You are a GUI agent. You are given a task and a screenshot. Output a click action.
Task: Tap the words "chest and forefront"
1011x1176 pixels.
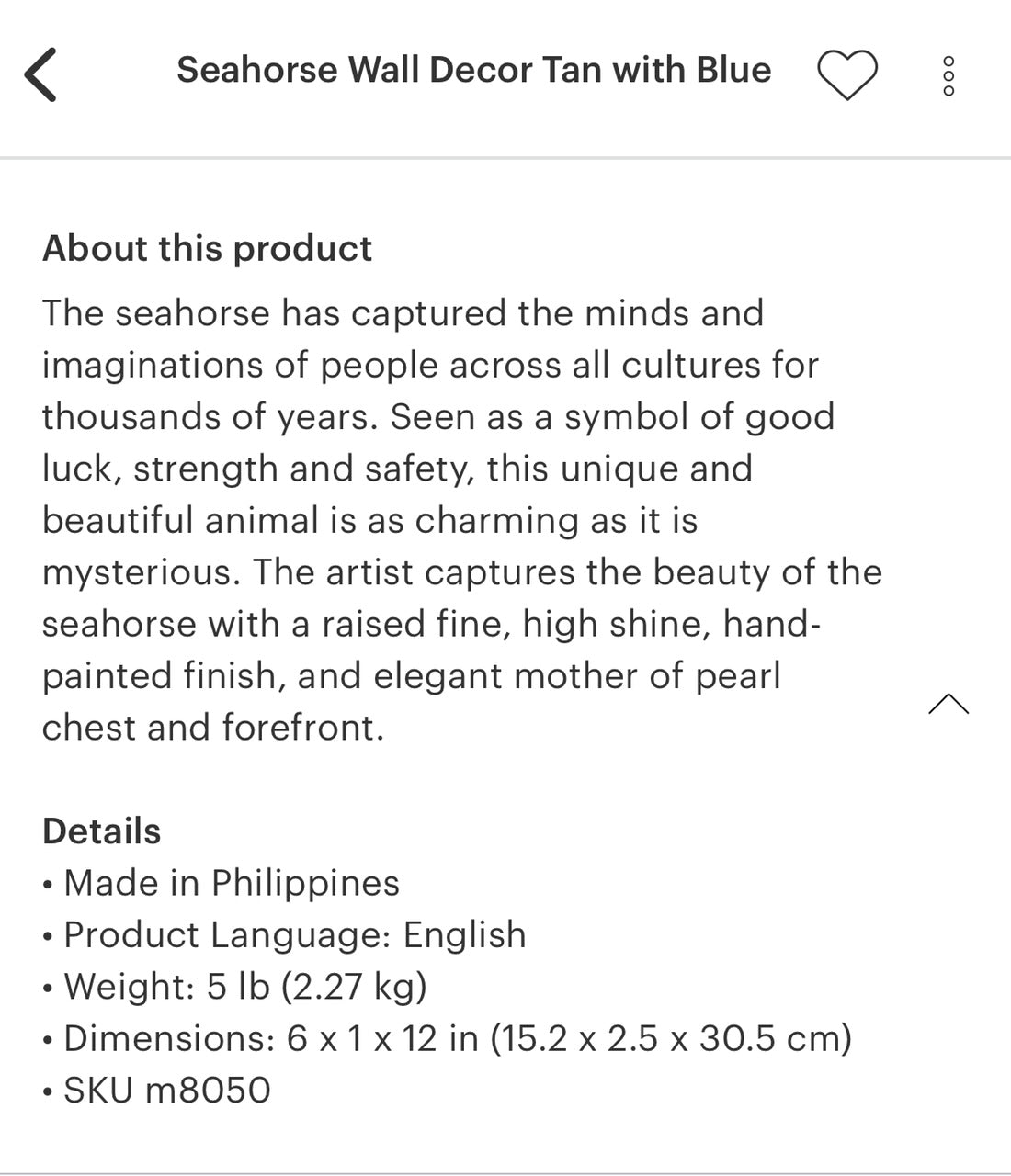(x=211, y=729)
